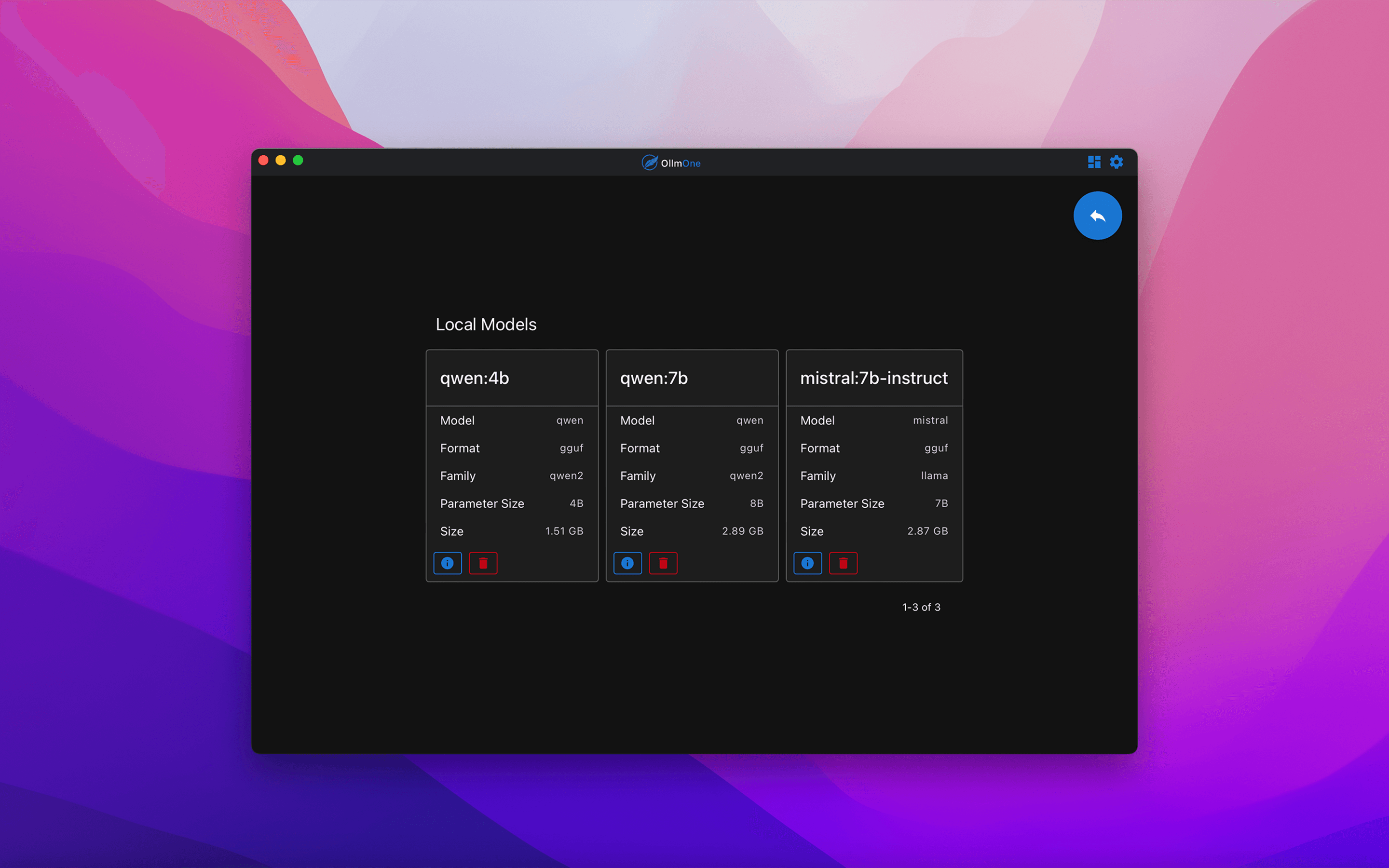Click the Local Models heading
The image size is (1389, 868).
486,325
